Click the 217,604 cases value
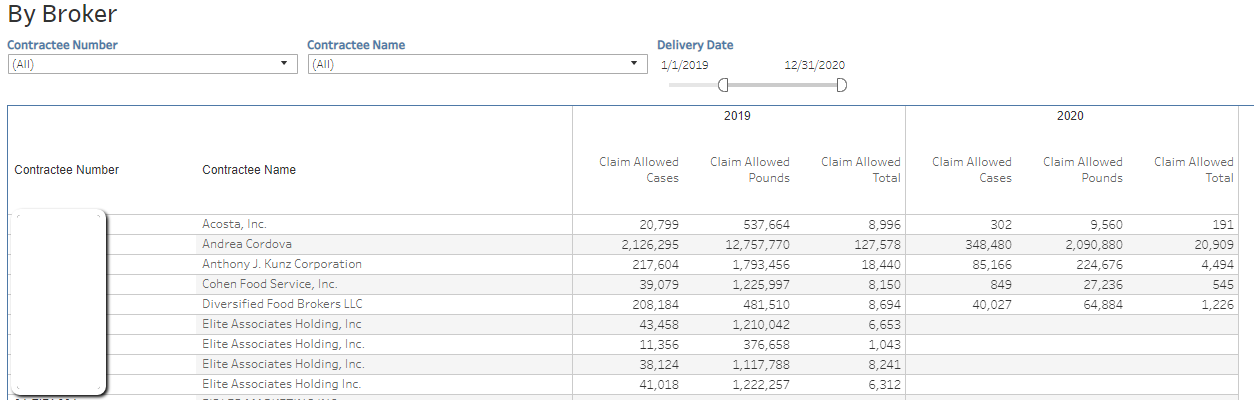 coord(656,265)
